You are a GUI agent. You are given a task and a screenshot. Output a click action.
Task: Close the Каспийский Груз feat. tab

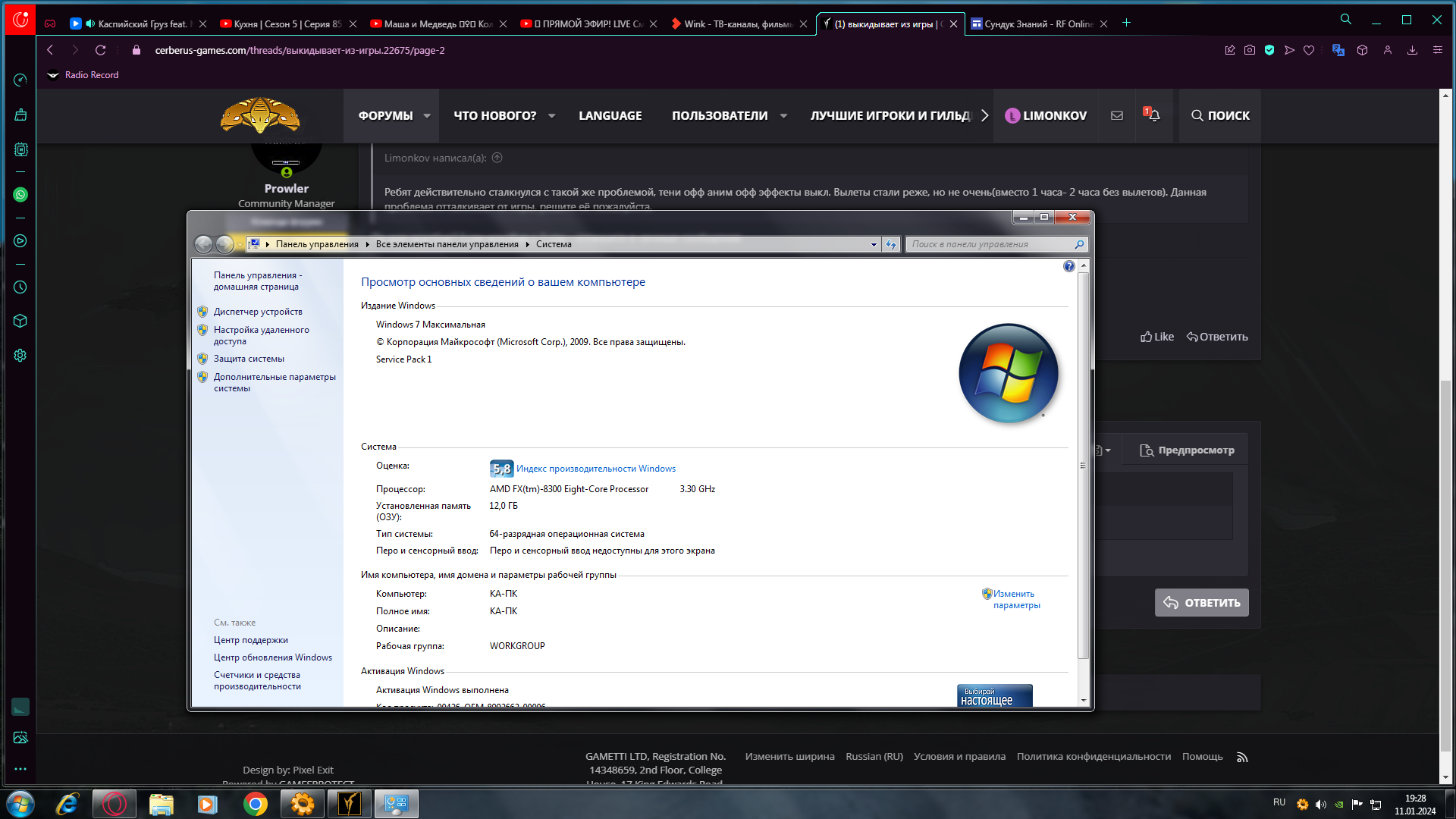[x=202, y=24]
